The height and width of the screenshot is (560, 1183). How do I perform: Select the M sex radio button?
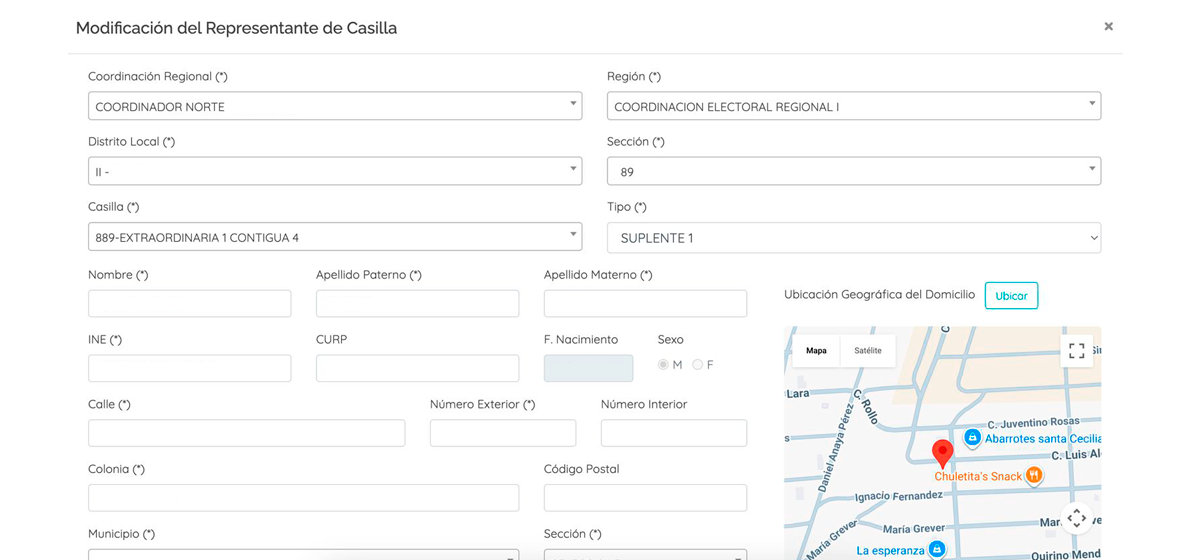tap(663, 365)
